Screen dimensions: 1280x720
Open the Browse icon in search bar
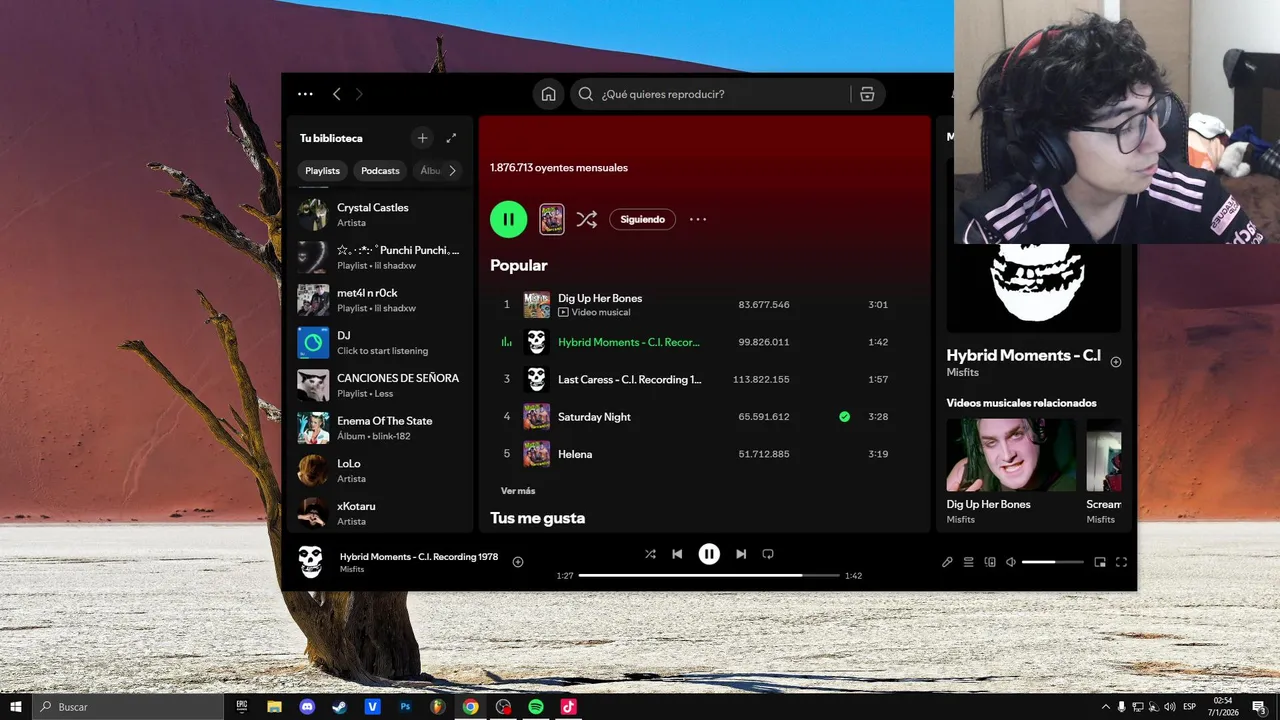click(x=867, y=94)
